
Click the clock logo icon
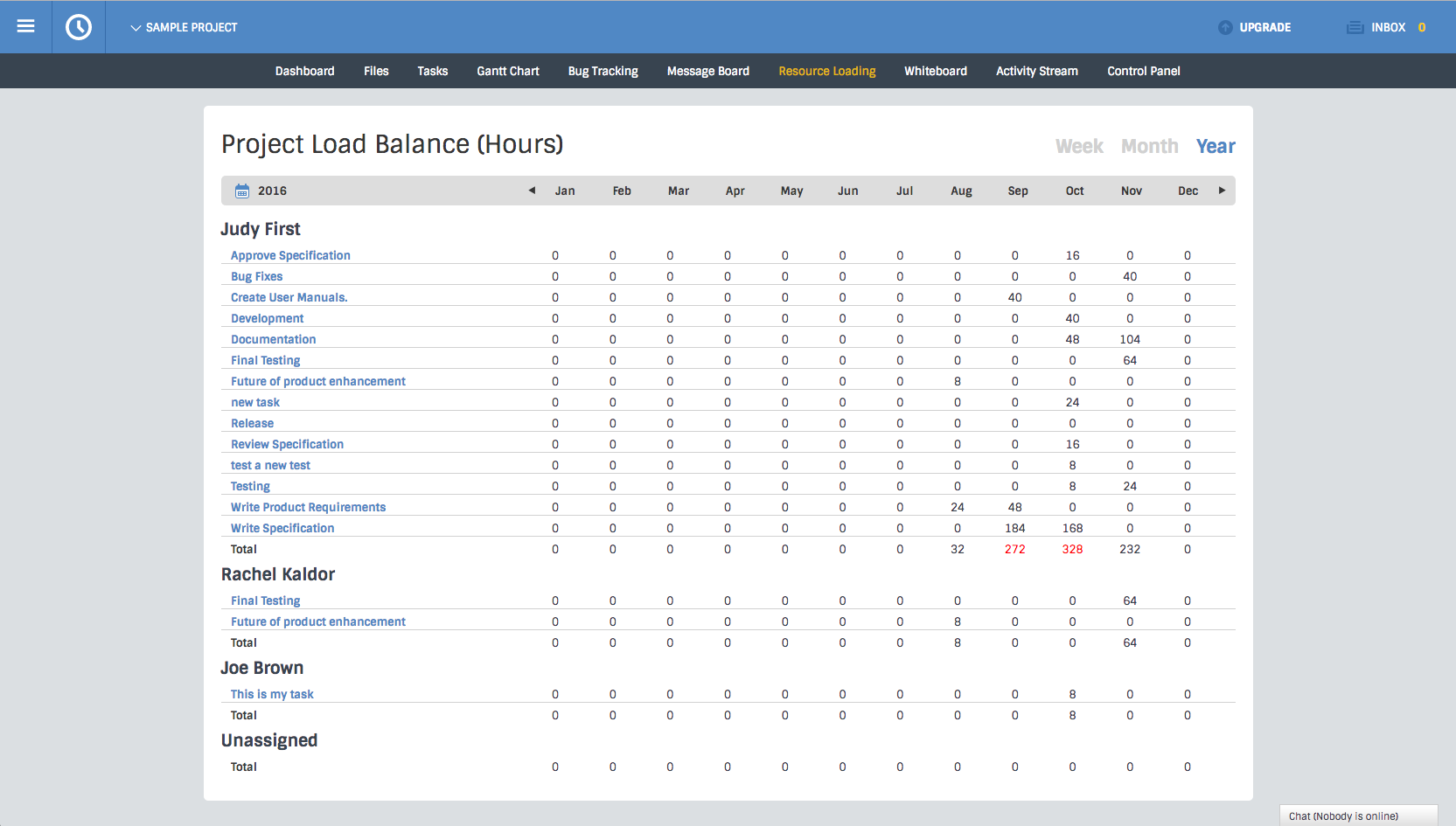coord(79,27)
